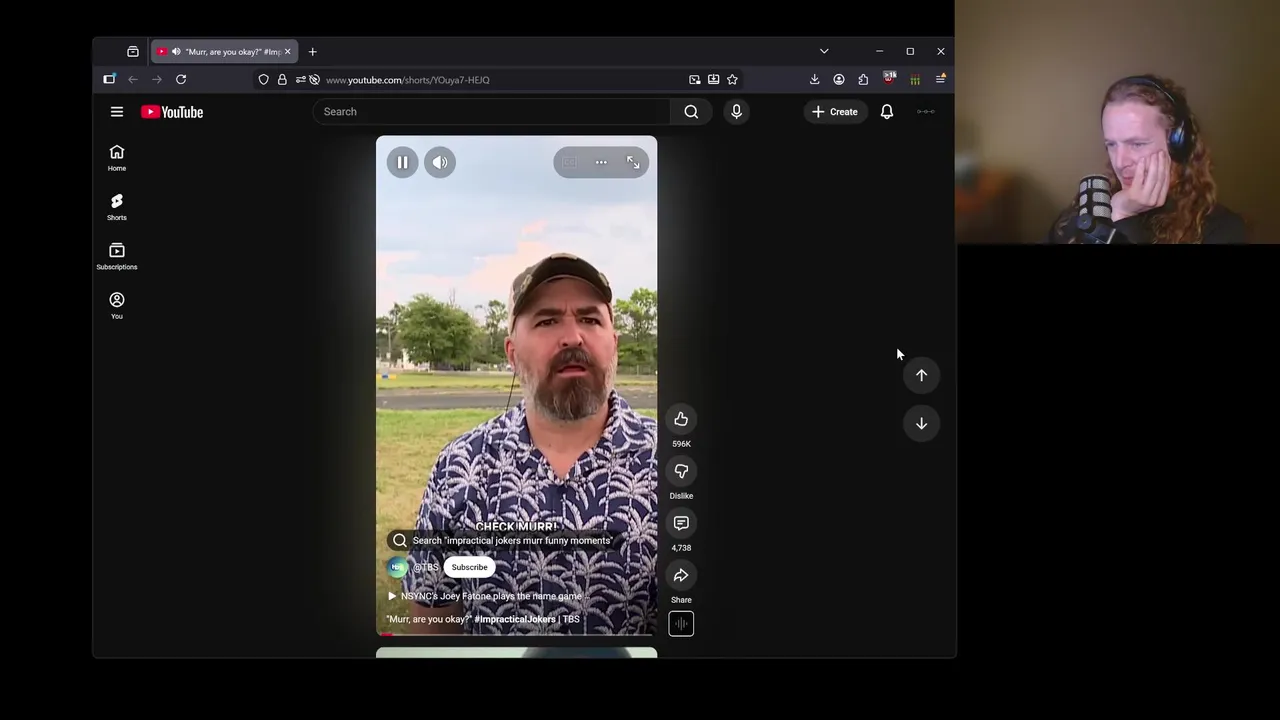The height and width of the screenshot is (720, 1280).
Task: Subscribe to the TBS channel
Action: [469, 567]
